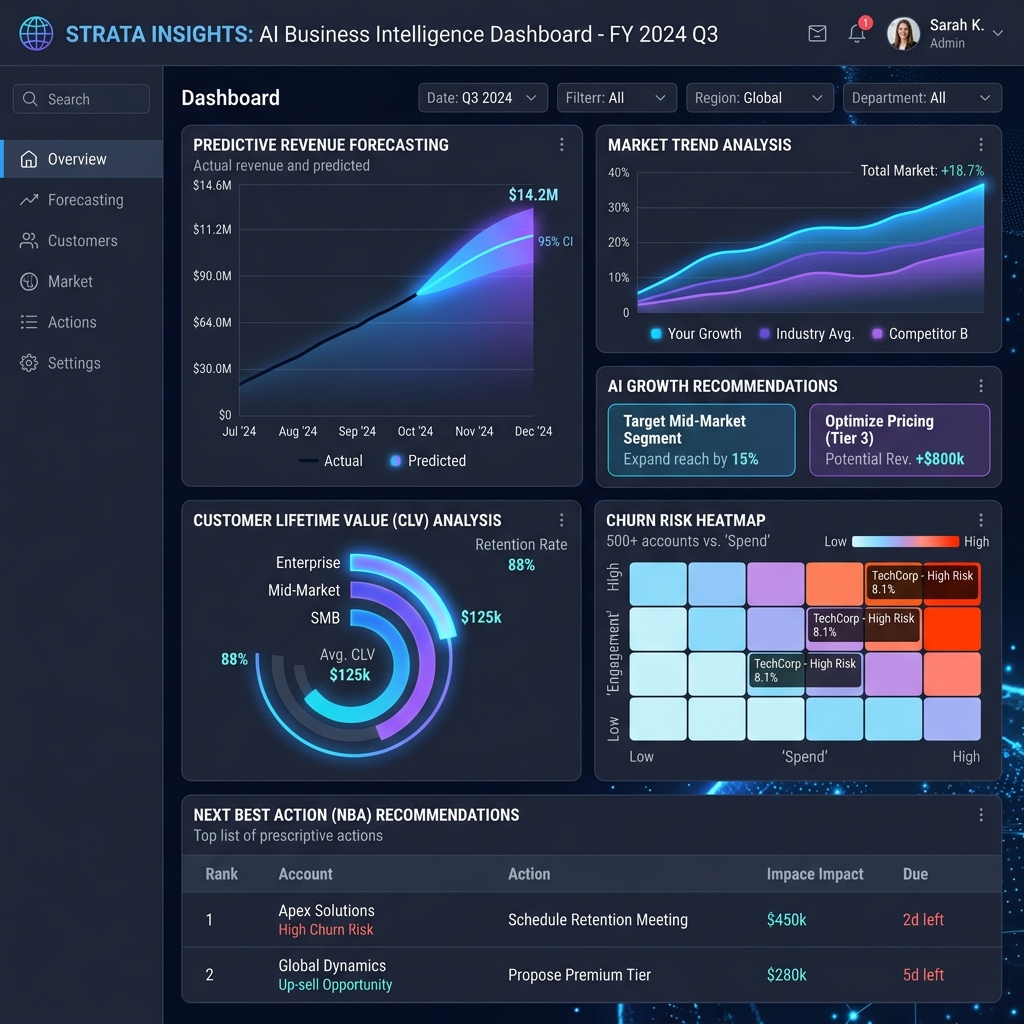Sort by the Due column header
Screen dimensions: 1024x1024
coord(915,874)
